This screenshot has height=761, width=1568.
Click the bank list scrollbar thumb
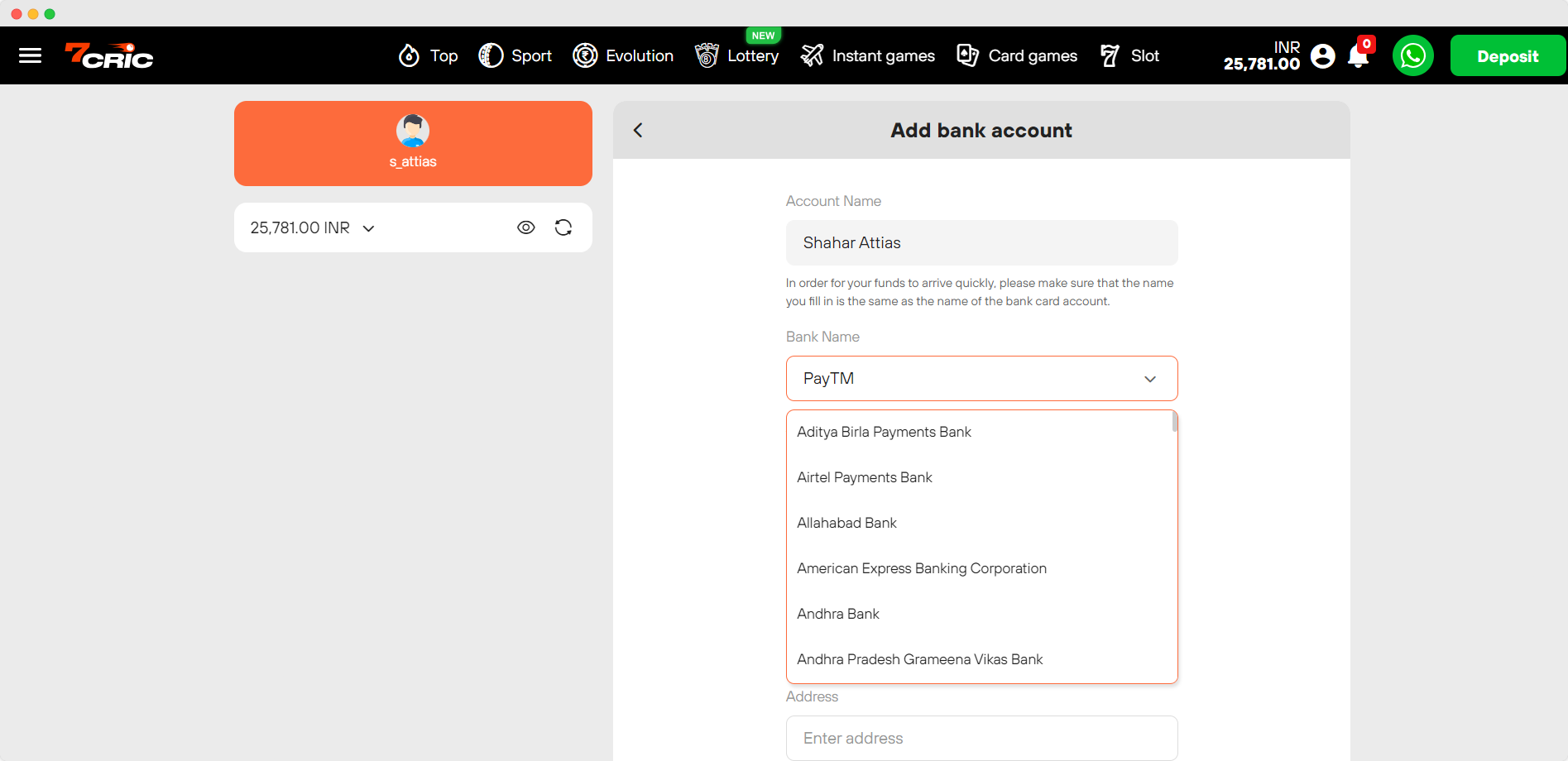[x=1175, y=422]
